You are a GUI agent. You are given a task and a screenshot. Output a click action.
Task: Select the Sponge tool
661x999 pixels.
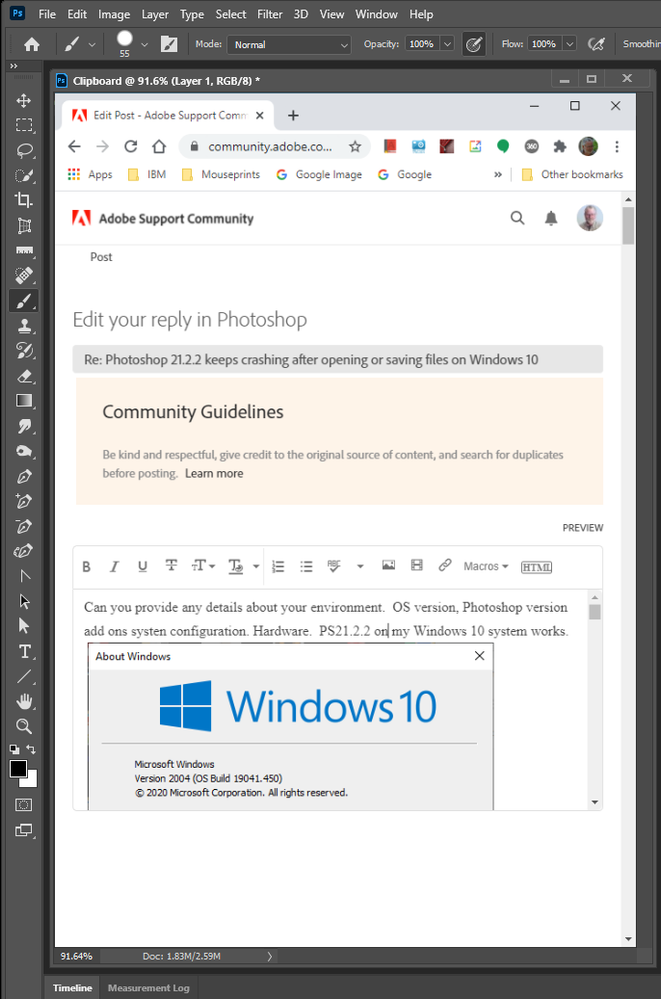(24, 451)
